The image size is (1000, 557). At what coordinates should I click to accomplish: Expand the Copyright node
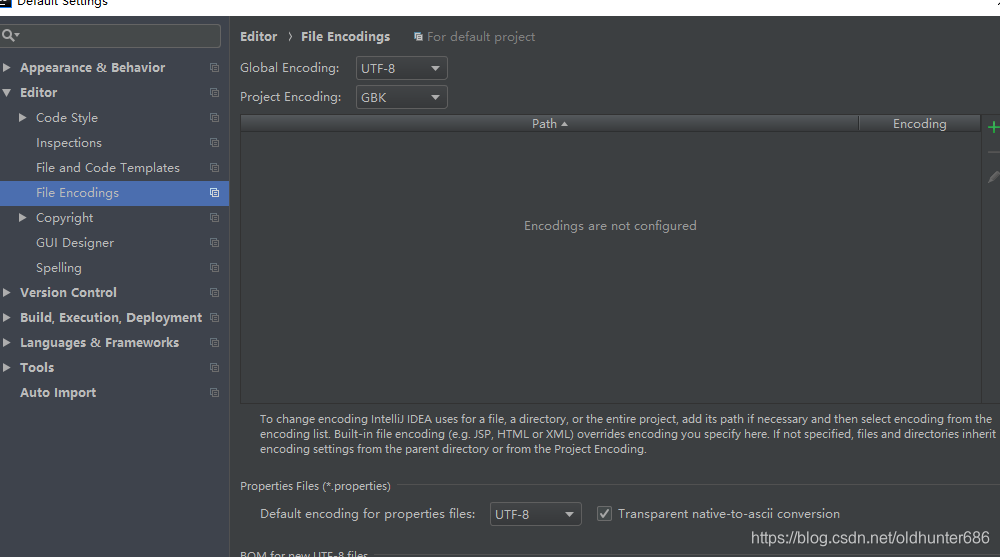tap(22, 218)
